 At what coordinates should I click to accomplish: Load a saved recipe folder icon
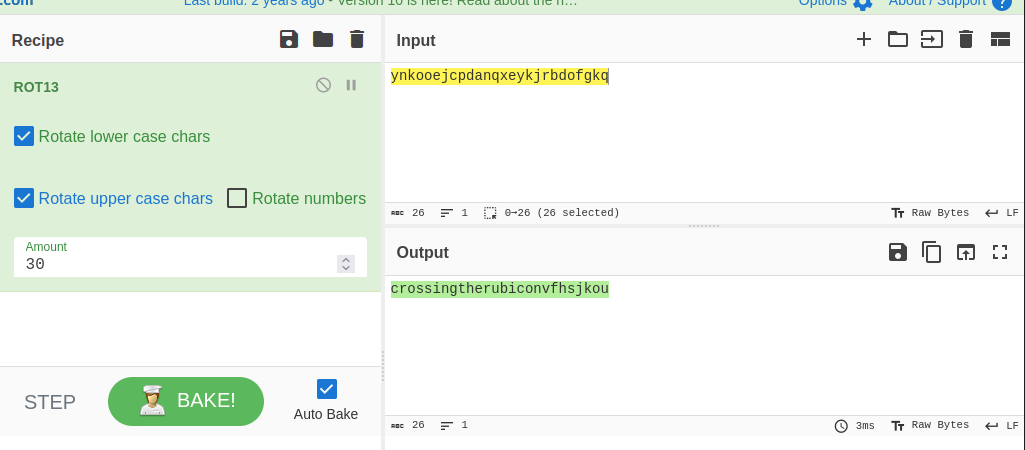(323, 39)
